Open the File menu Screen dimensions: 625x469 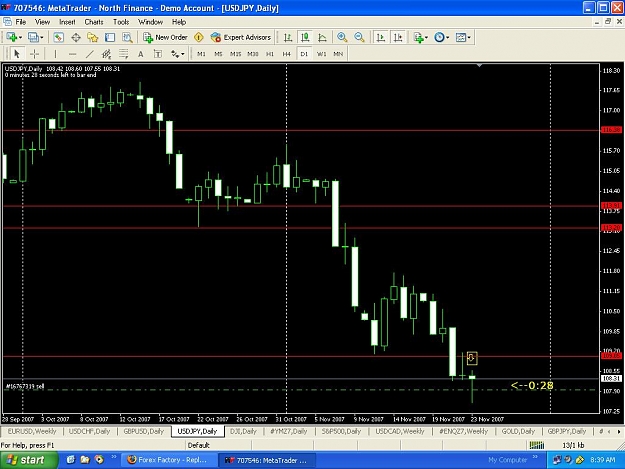coord(20,22)
